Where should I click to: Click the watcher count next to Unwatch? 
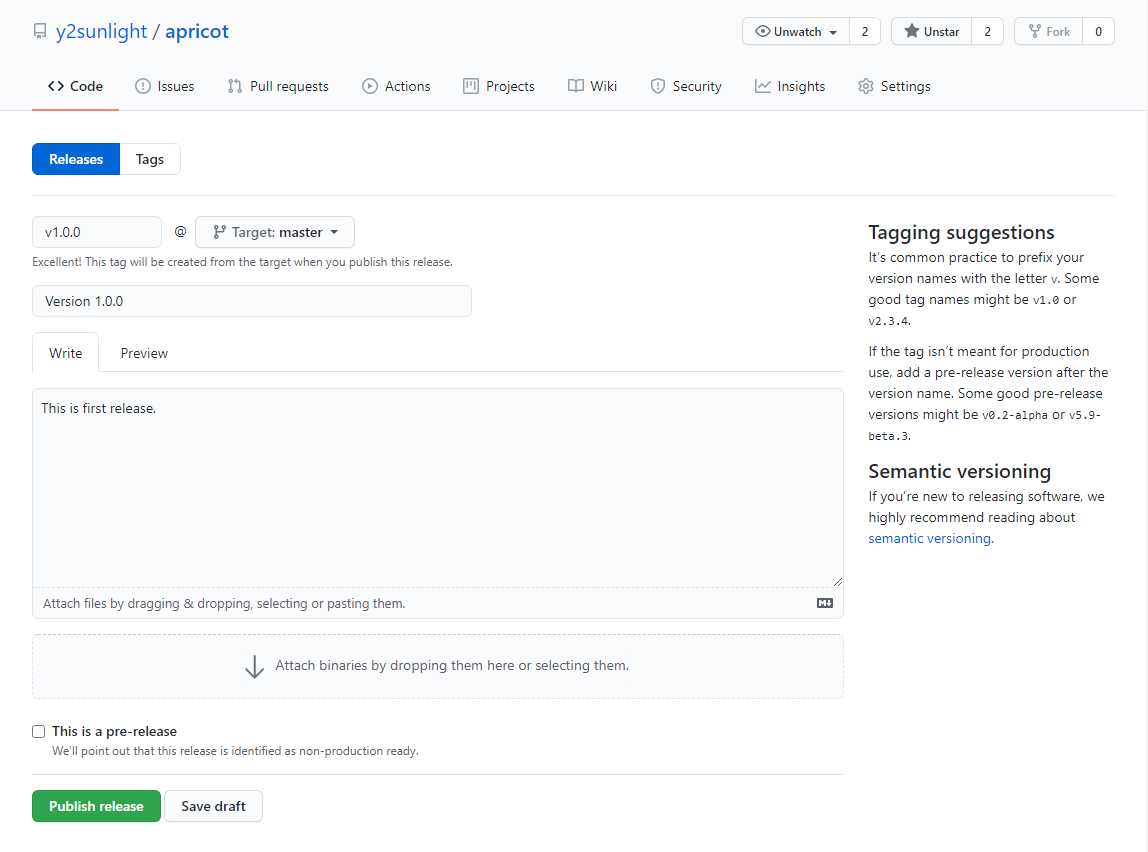[865, 32]
